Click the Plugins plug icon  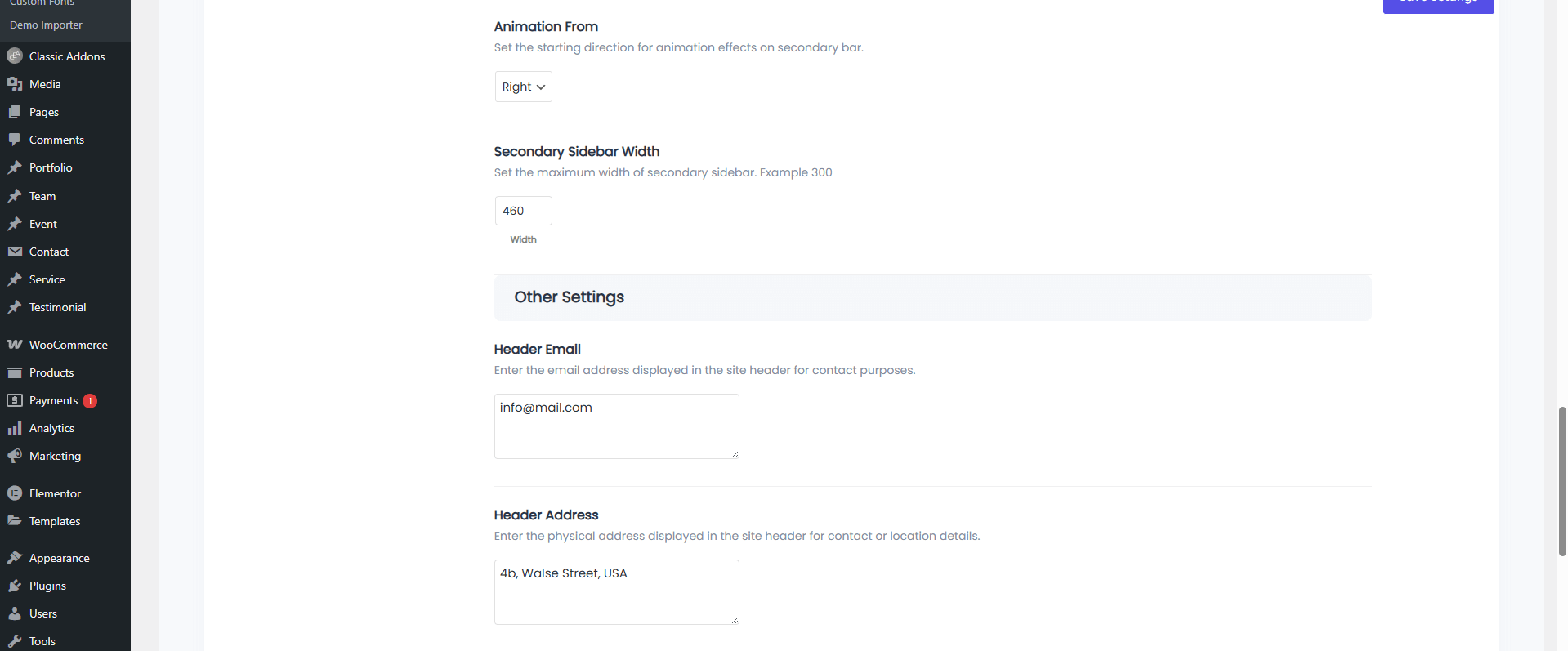[x=15, y=586]
